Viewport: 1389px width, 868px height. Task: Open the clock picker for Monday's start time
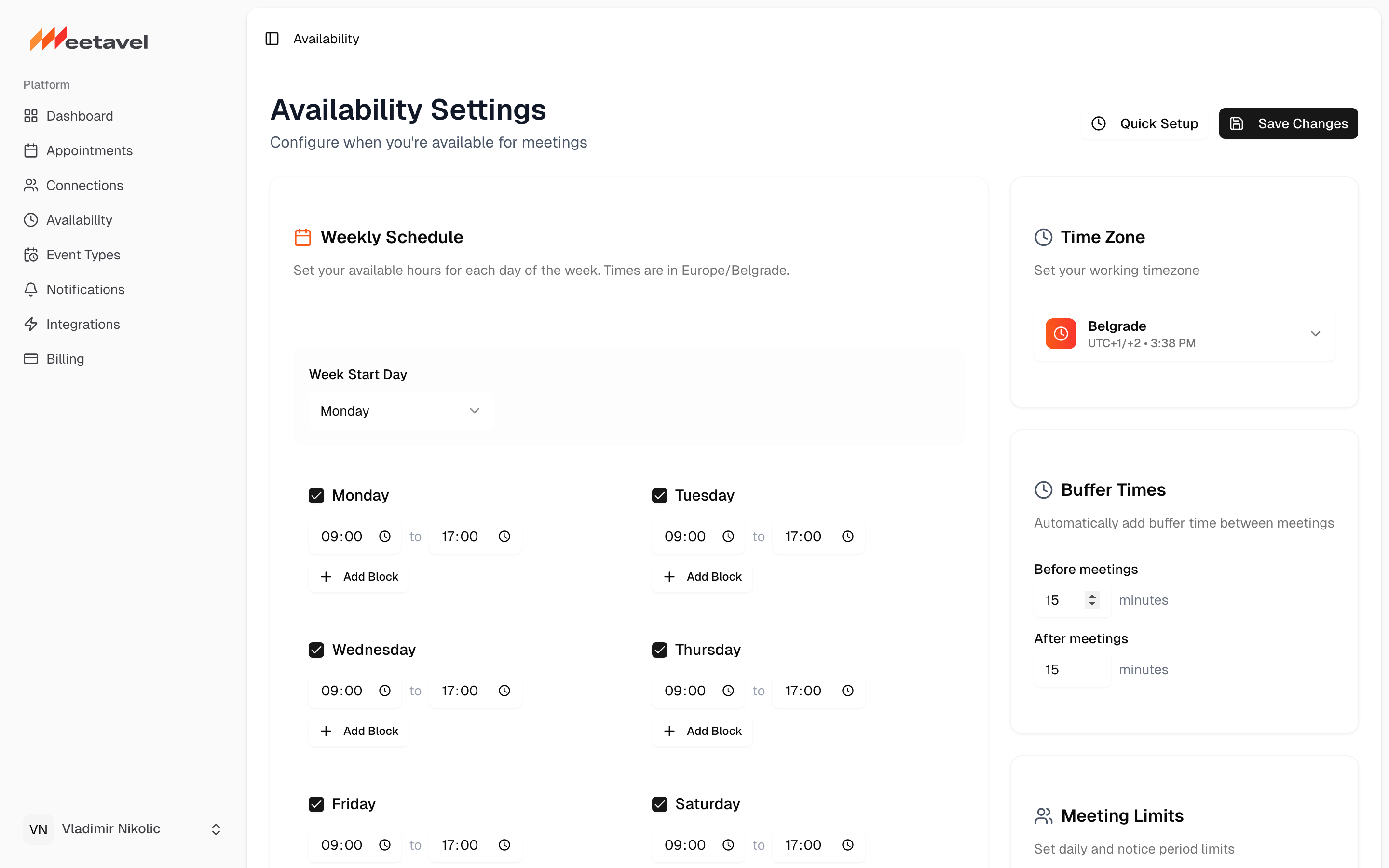pos(384,536)
